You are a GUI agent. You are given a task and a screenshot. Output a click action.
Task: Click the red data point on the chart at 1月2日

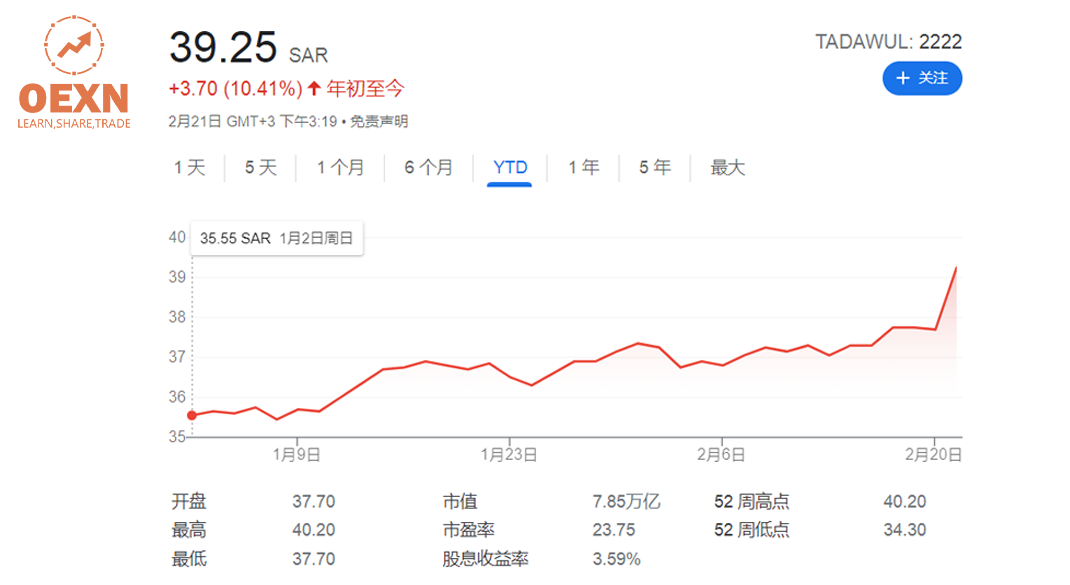(192, 415)
